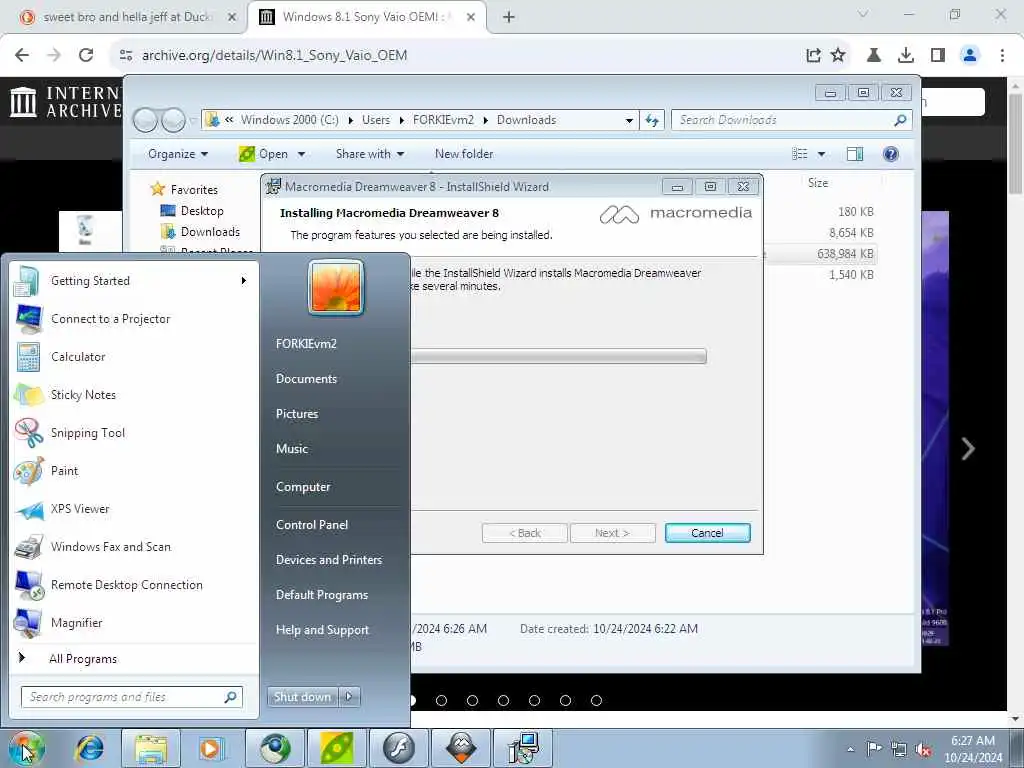This screenshot has height=768, width=1024.
Task: Open address bar history dropdown
Action: point(629,120)
